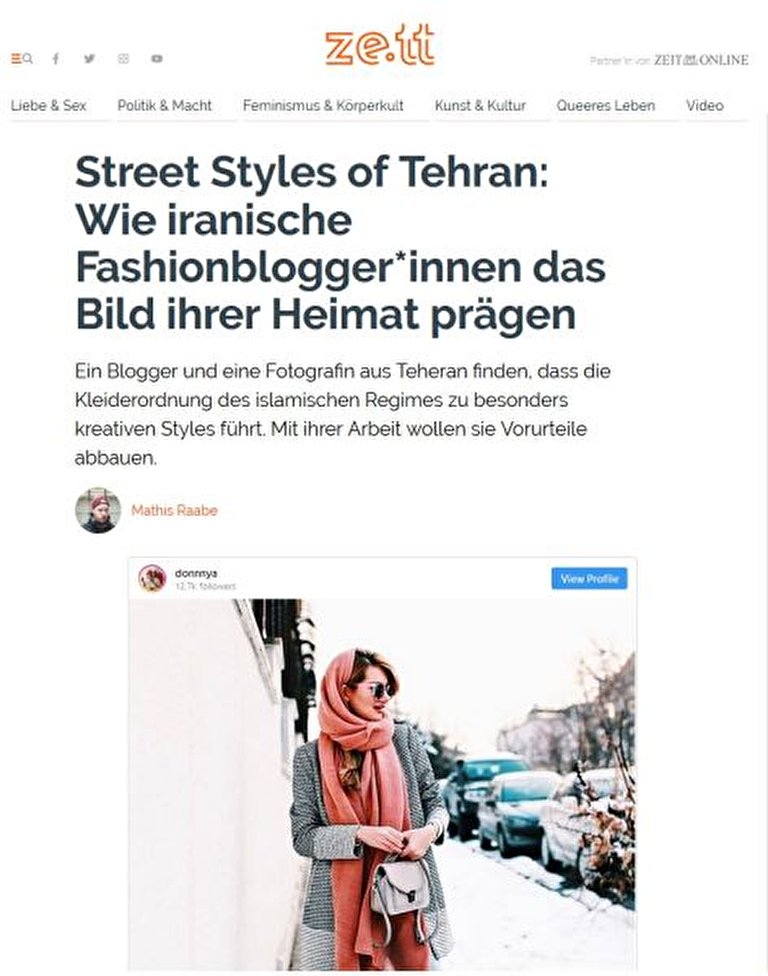Viewport: 768px width, 976px height.
Task: Click Mathis Raabe's author avatar
Action: click(98, 510)
